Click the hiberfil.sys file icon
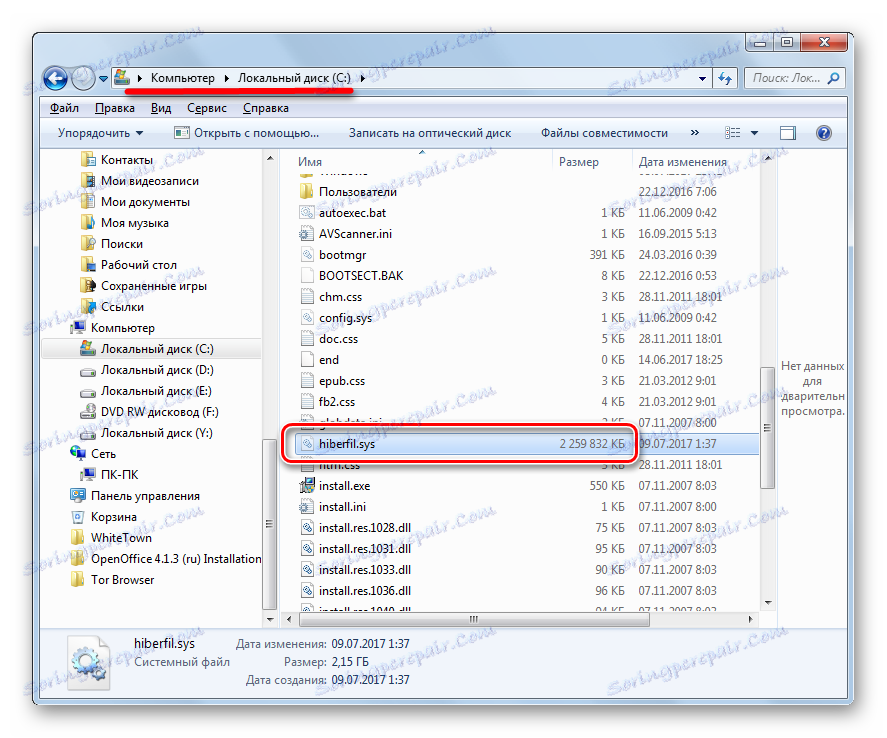Image resolution: width=887 pixels, height=738 pixels. pos(307,444)
